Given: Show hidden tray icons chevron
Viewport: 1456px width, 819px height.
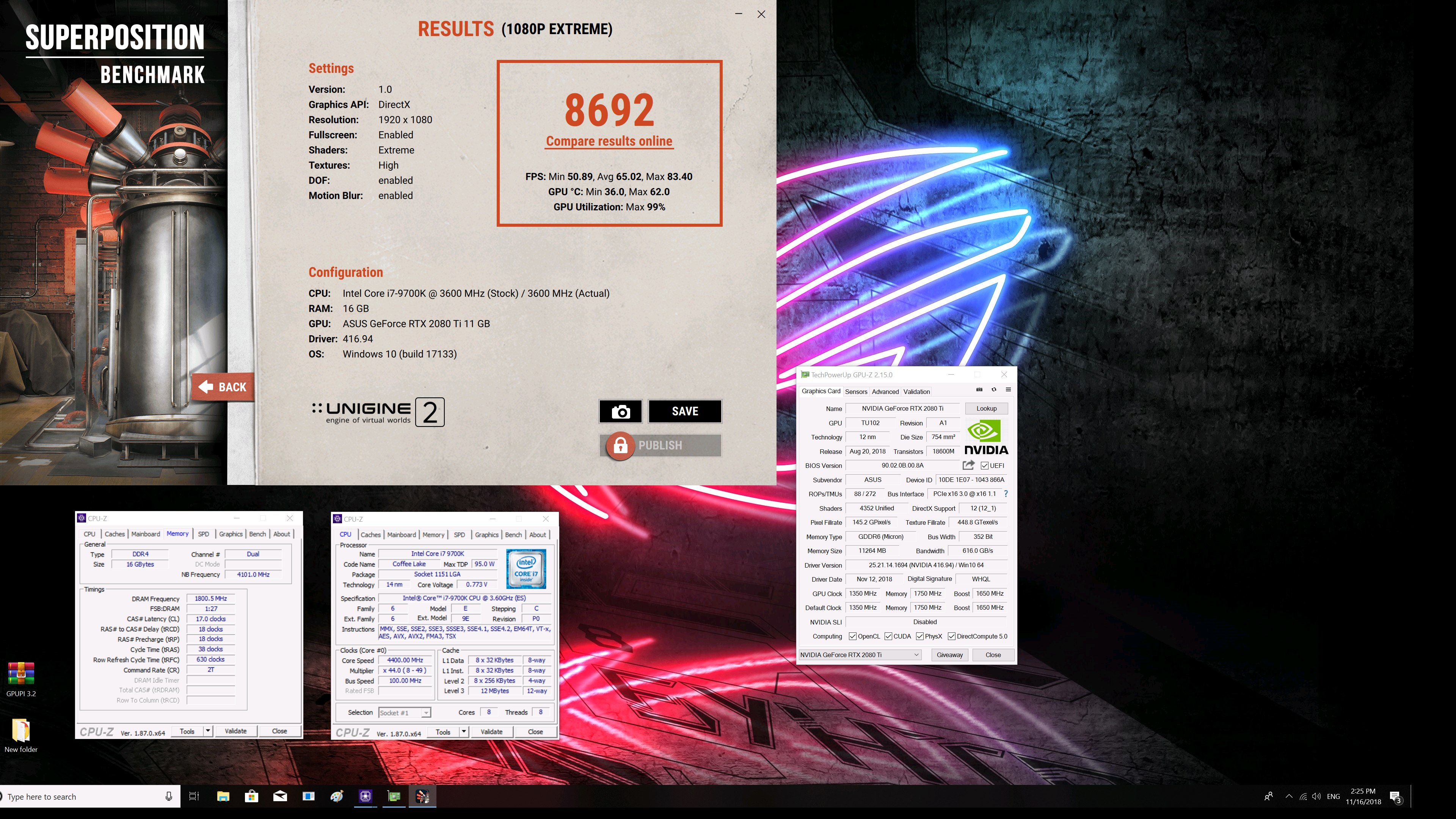Looking at the screenshot, I should [x=1289, y=796].
